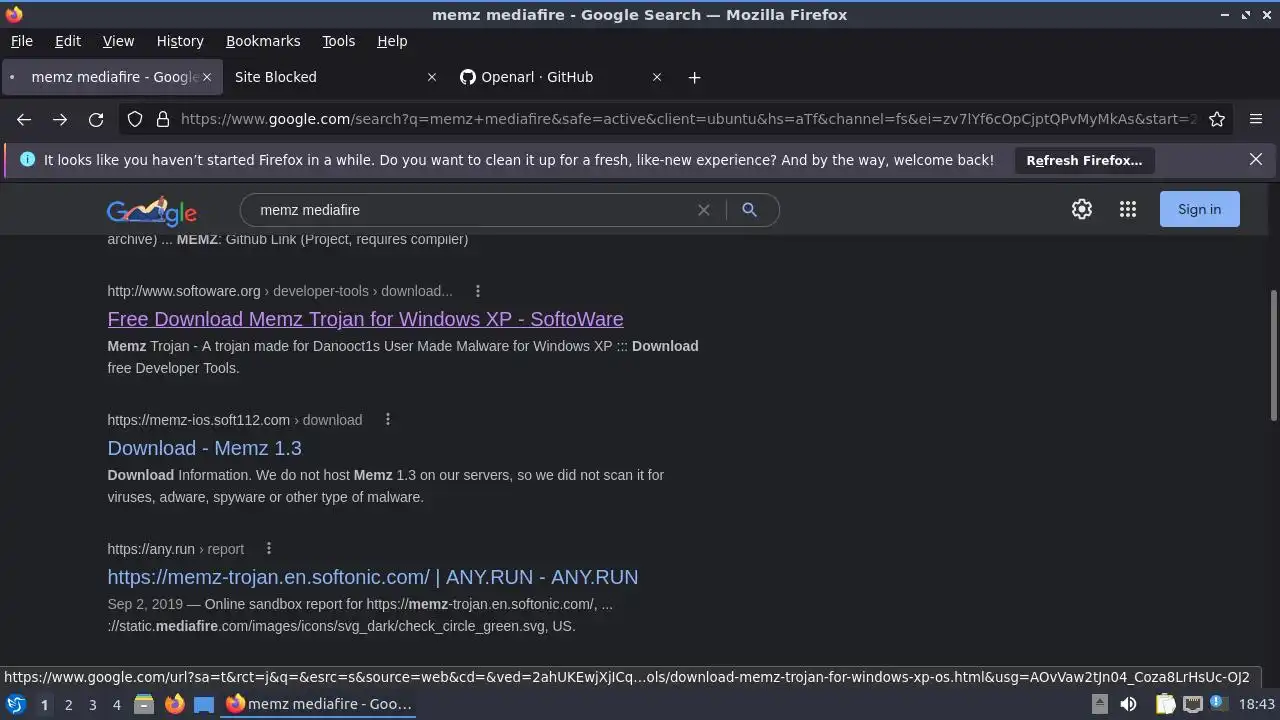
Task: Go forward one page
Action: [x=60, y=119]
